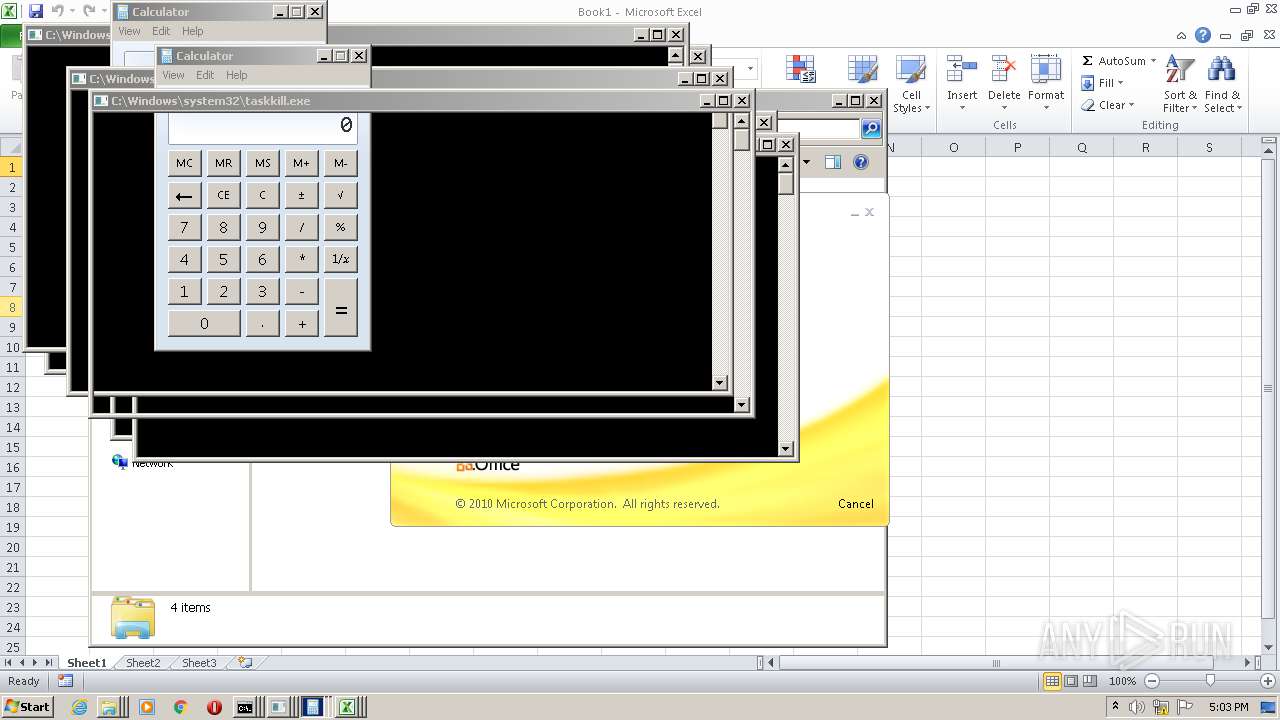The width and height of the screenshot is (1280, 720).
Task: Expand the Delete dropdown arrow below the icon
Action: (x=1004, y=108)
